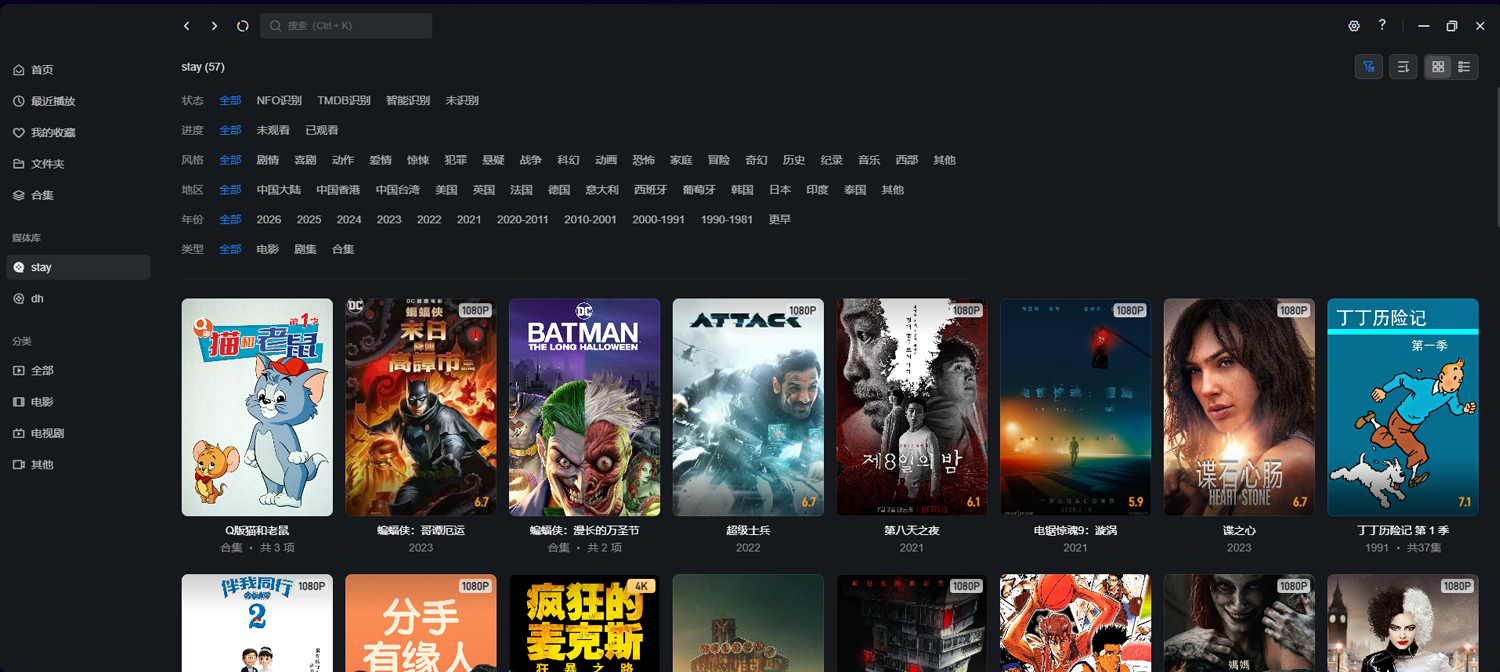The image size is (1500, 672).
Task: Filter type by 剧集
Action: 305,249
